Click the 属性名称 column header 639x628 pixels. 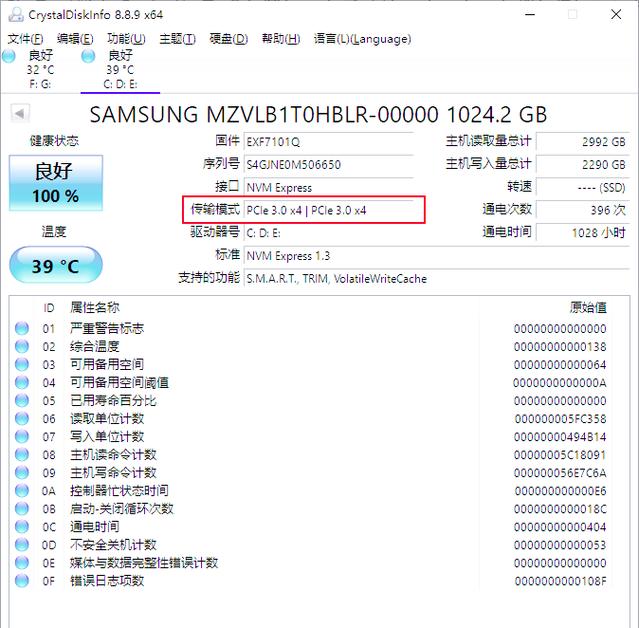[95, 307]
